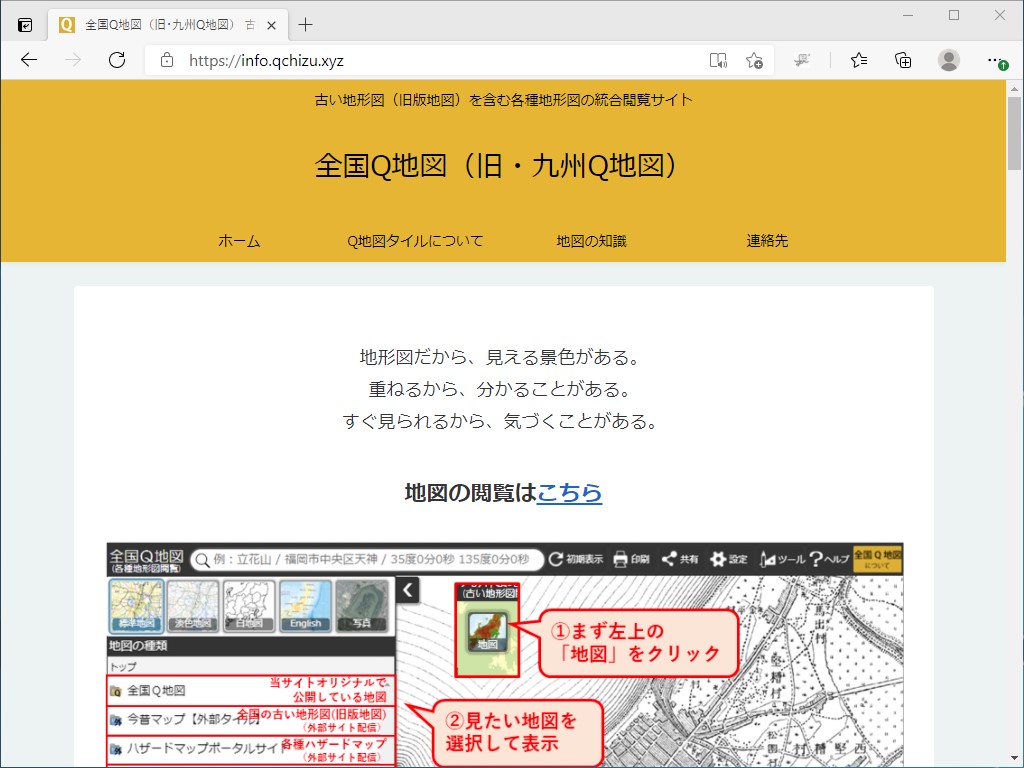Click the 全国Q地図 icon in the map list
1024x768 pixels.
click(x=116, y=691)
